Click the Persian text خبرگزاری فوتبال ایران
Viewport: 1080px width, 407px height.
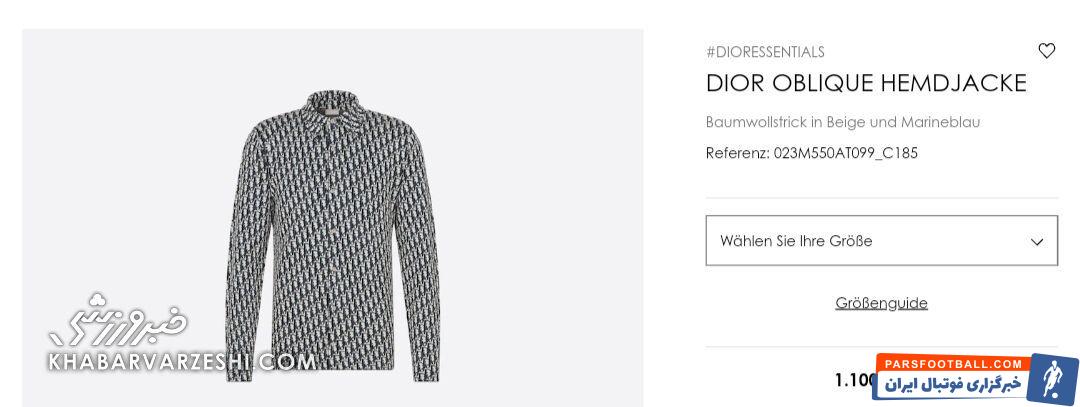tap(953, 384)
